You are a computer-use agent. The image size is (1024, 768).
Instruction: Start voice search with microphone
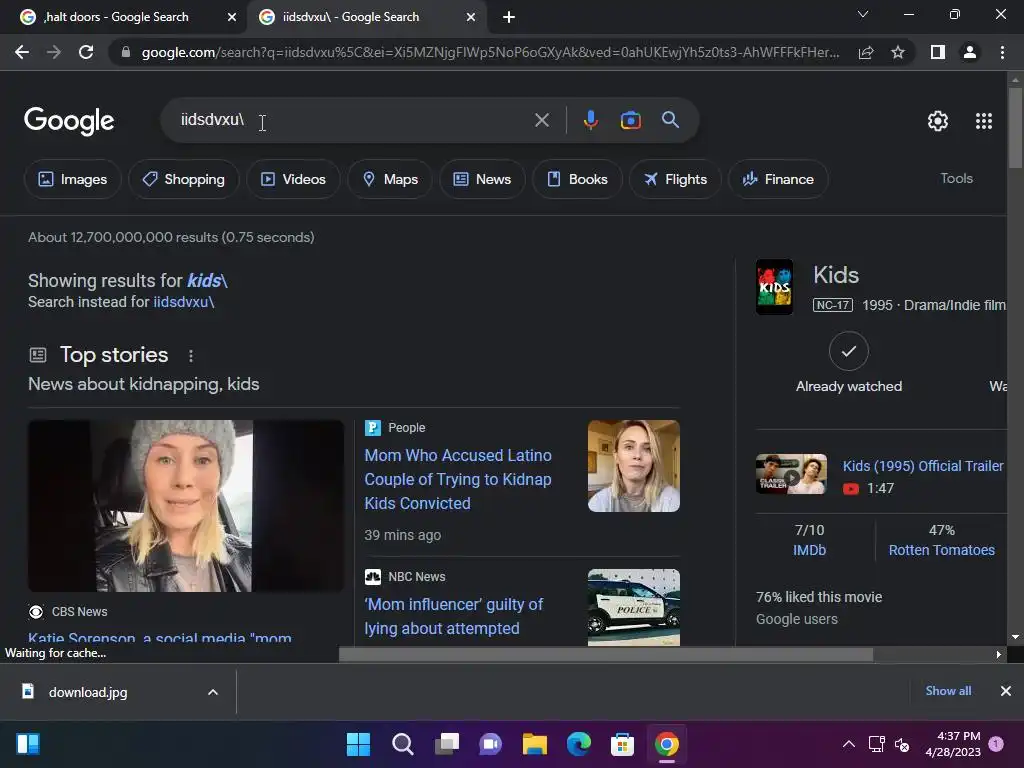point(590,120)
